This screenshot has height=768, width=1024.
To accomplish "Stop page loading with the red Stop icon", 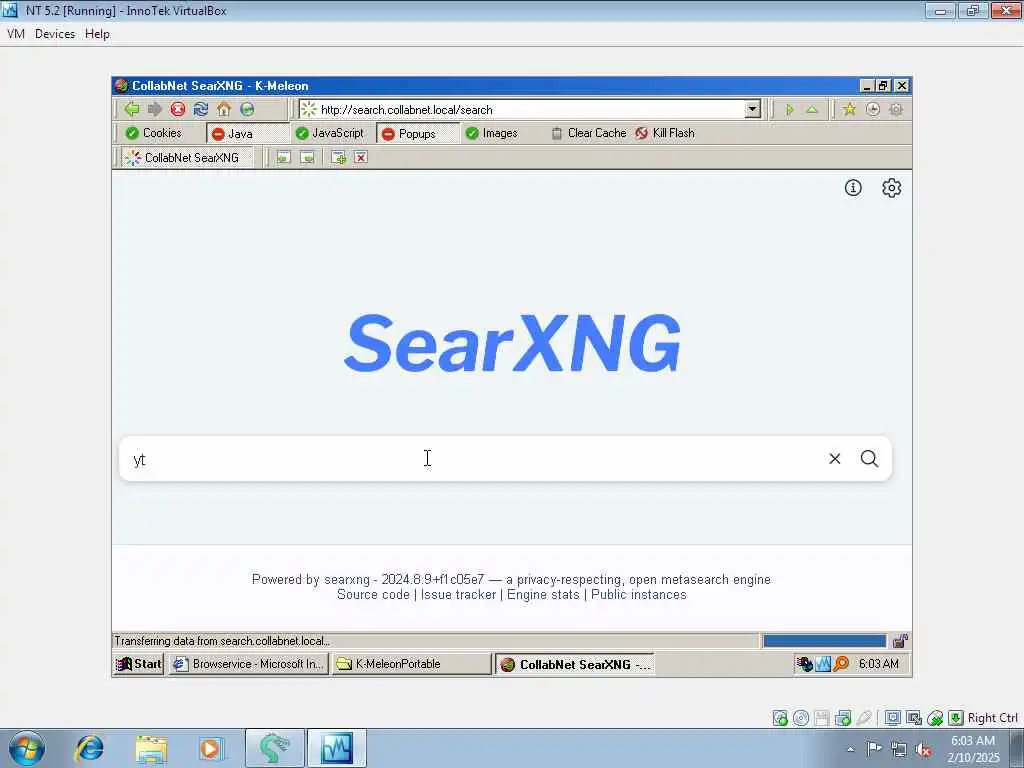I will click(x=178, y=109).
